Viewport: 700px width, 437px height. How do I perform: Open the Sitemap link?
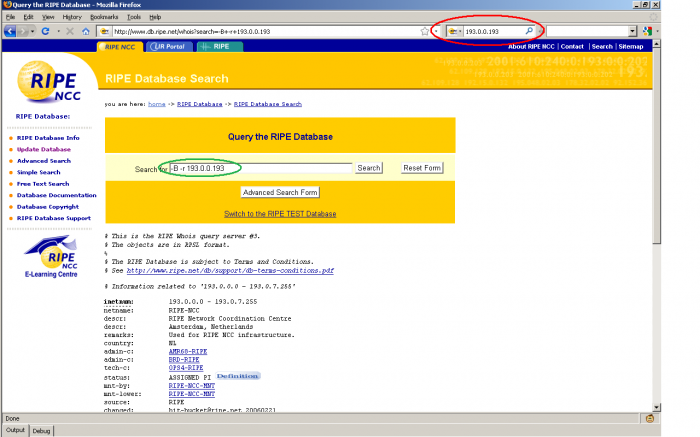point(630,46)
